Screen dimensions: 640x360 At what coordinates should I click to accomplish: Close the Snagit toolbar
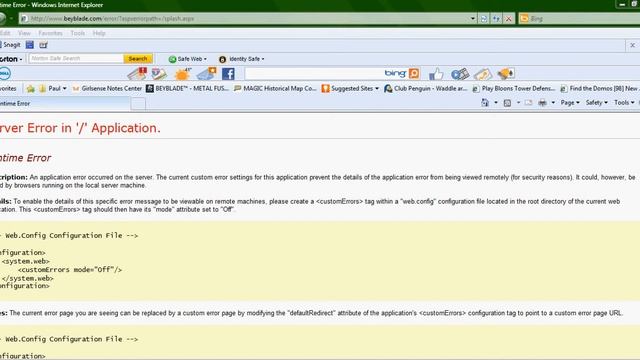pyautogui.click(x=632, y=45)
